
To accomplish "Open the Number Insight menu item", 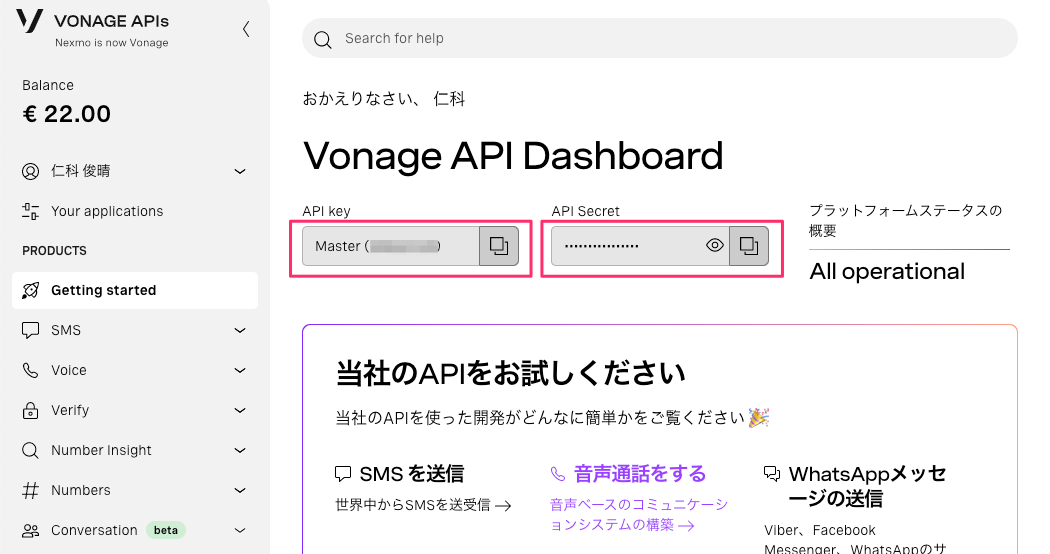I will (135, 450).
